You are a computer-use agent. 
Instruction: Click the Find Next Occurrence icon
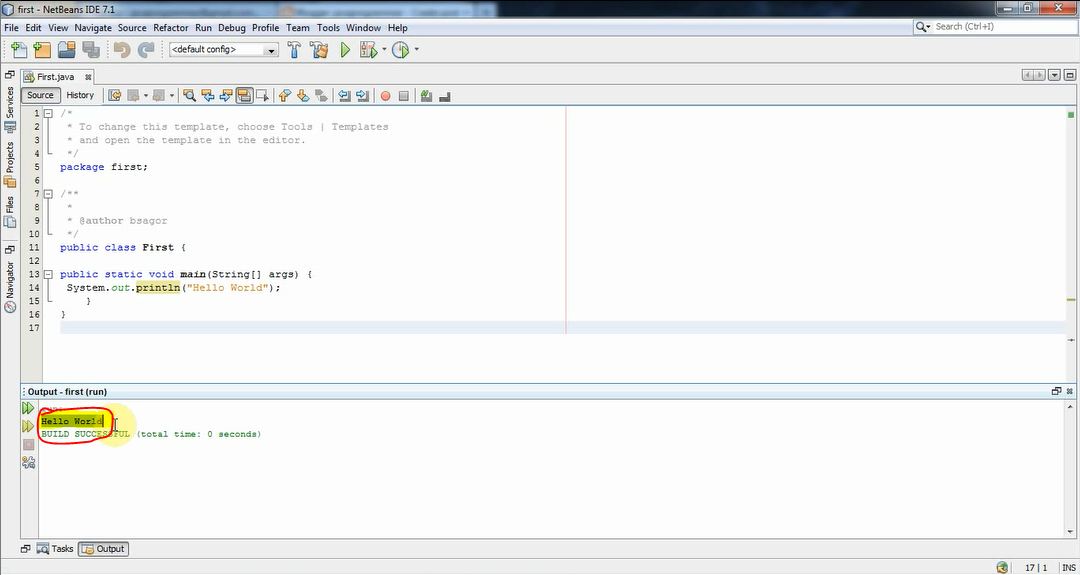tap(225, 96)
